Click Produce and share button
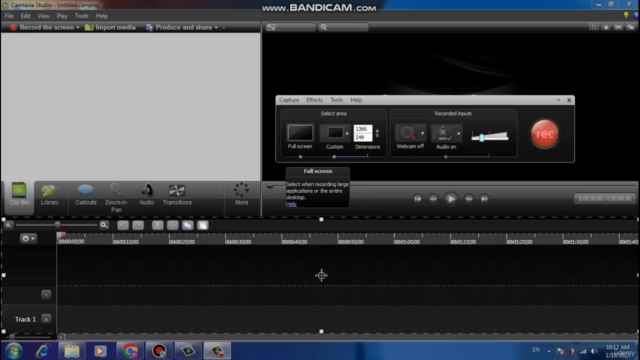The height and width of the screenshot is (360, 640). pyautogui.click(x=179, y=27)
